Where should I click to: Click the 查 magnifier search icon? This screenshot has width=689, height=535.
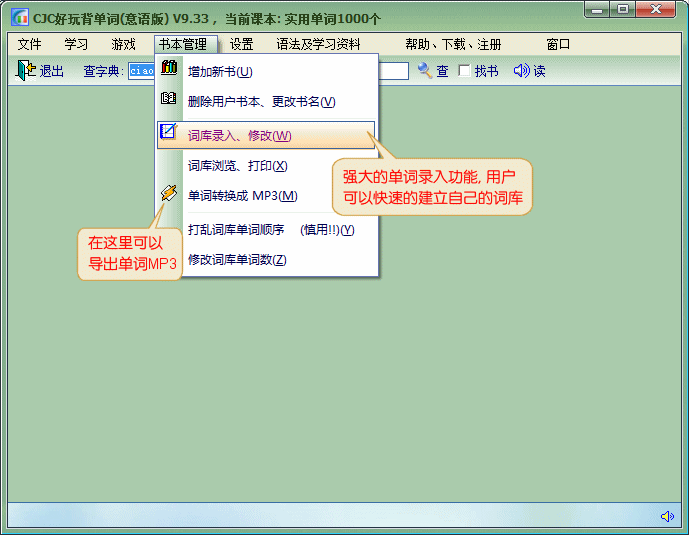coord(425,71)
